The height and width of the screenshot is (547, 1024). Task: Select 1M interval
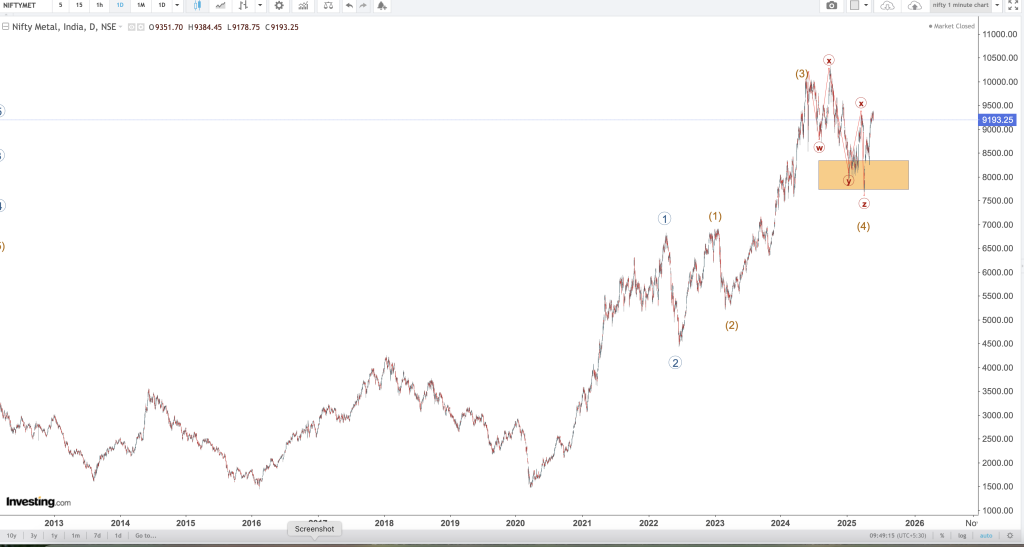[x=140, y=5]
